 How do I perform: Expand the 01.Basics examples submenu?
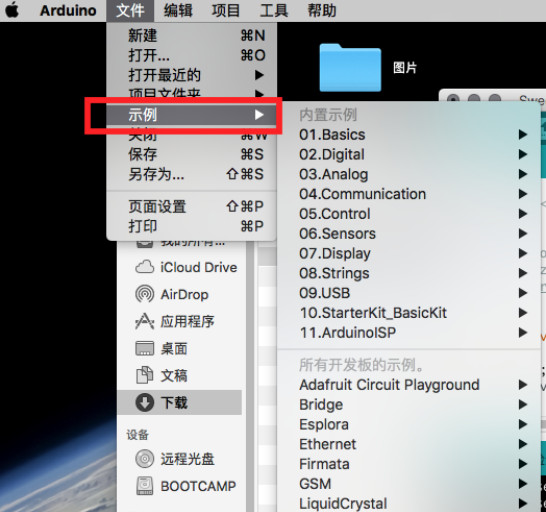tap(408, 134)
